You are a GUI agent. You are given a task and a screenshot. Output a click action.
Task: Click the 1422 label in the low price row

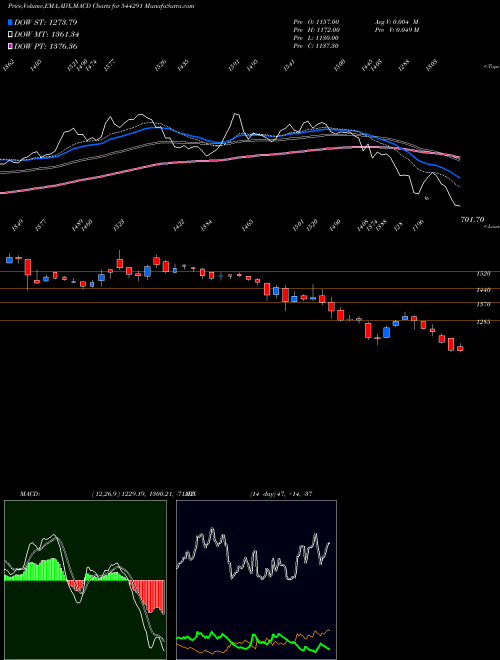click(178, 226)
